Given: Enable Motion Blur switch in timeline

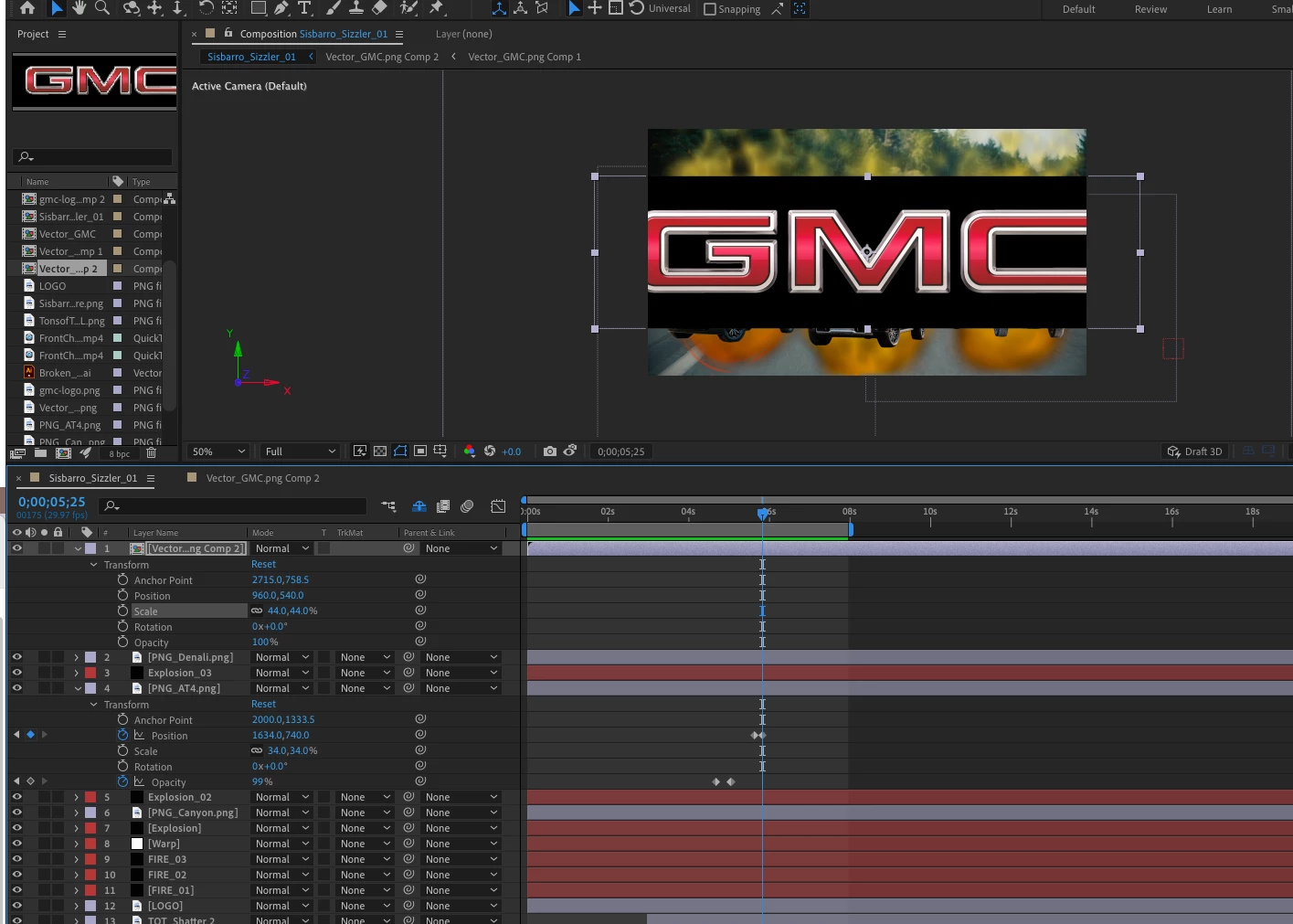Looking at the screenshot, I should pyautogui.click(x=467, y=506).
